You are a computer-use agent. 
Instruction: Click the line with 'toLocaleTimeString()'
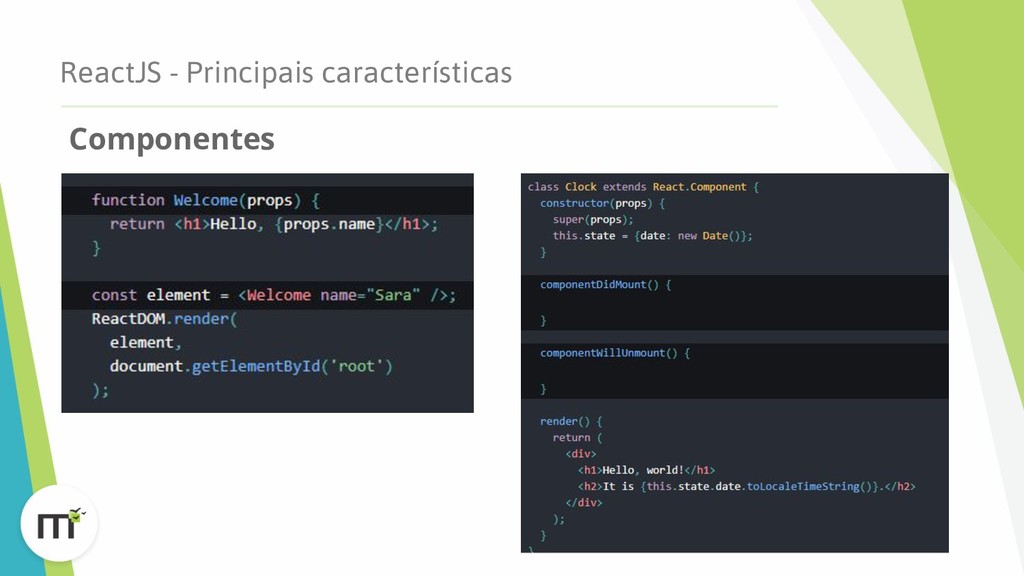coord(746,487)
